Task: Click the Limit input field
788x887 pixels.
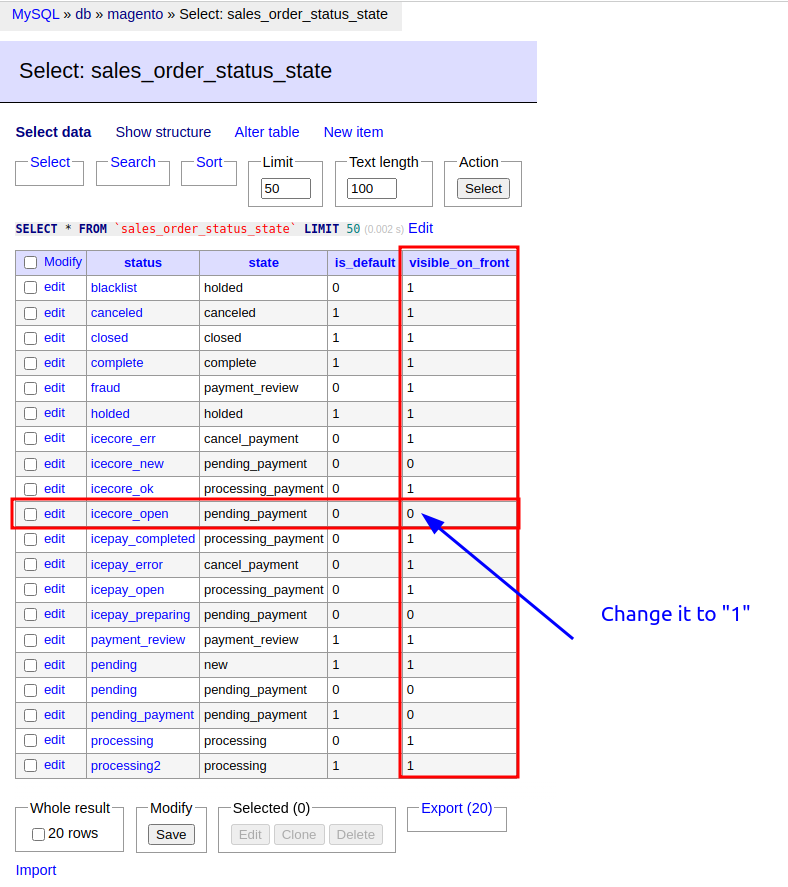Action: pyautogui.click(x=286, y=188)
